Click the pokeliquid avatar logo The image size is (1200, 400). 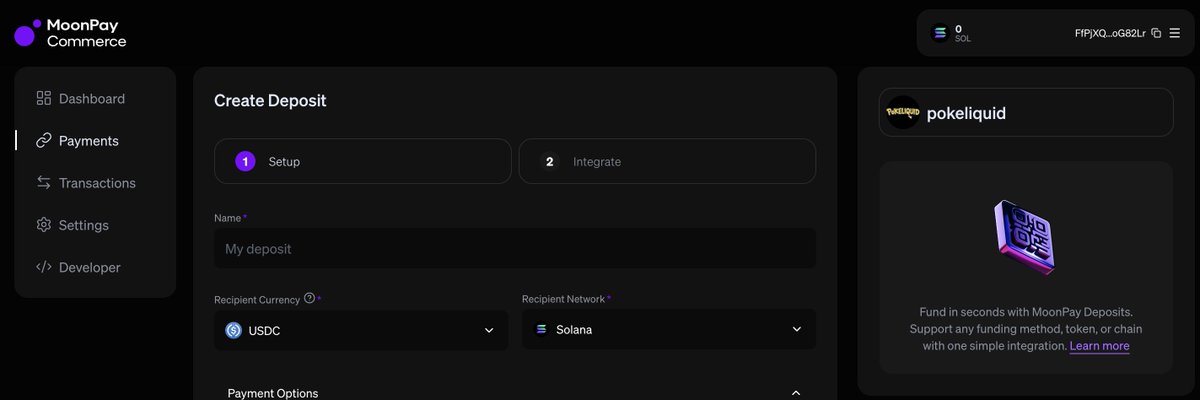coord(903,113)
